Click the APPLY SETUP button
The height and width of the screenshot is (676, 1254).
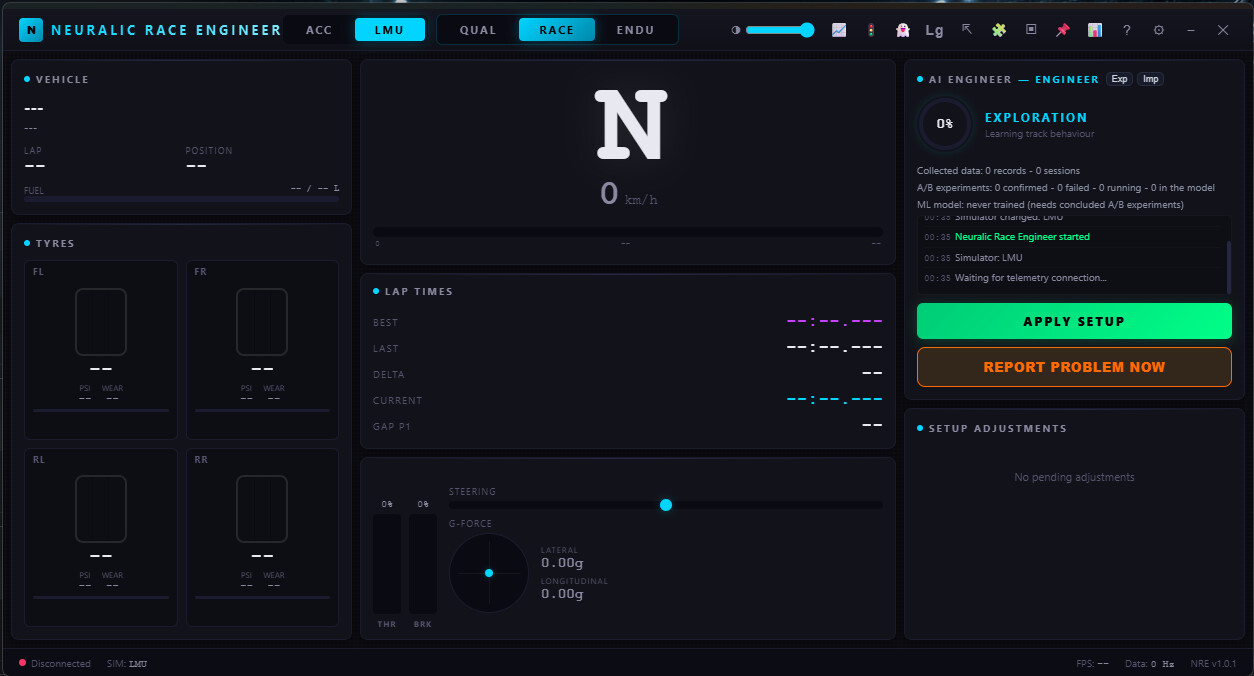[x=1074, y=322]
